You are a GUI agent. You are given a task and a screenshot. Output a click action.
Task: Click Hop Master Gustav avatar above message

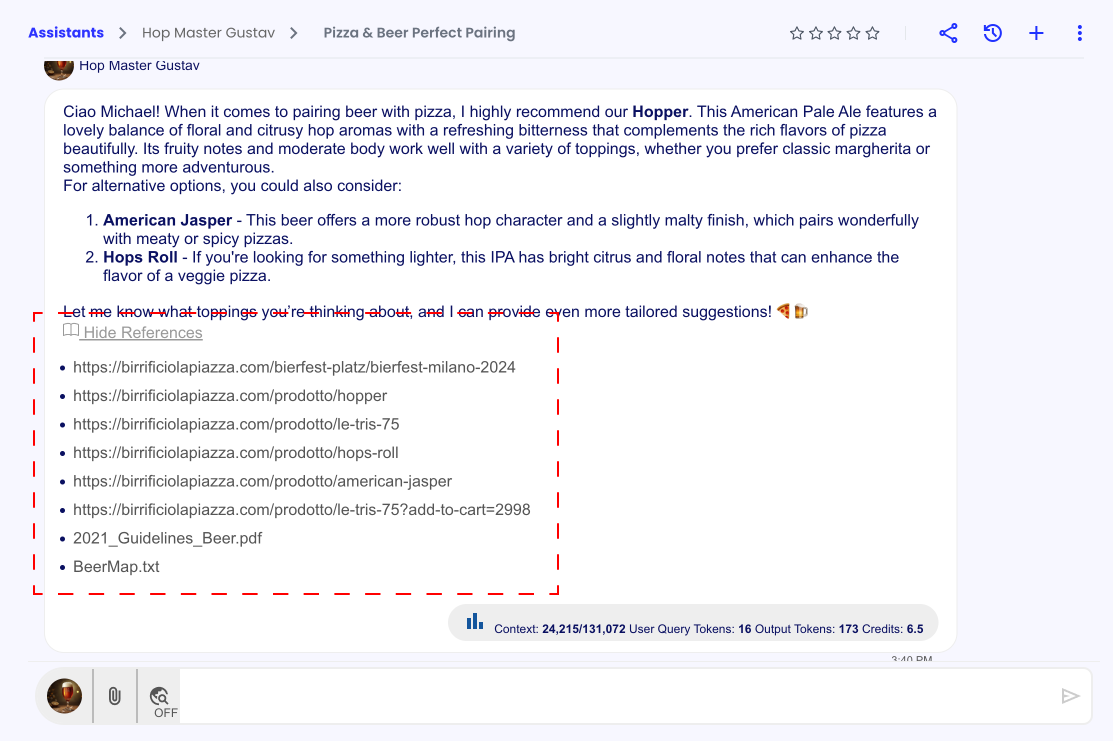(59, 70)
